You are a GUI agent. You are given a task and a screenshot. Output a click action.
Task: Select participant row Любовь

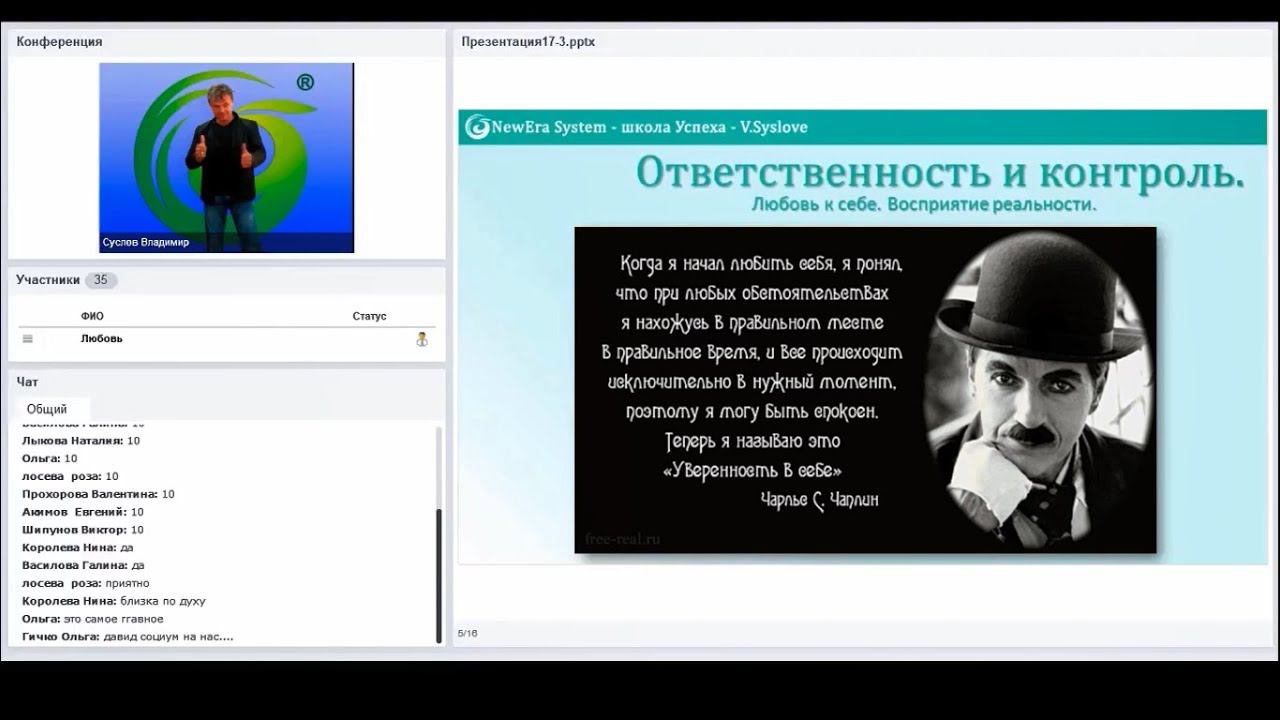227,339
